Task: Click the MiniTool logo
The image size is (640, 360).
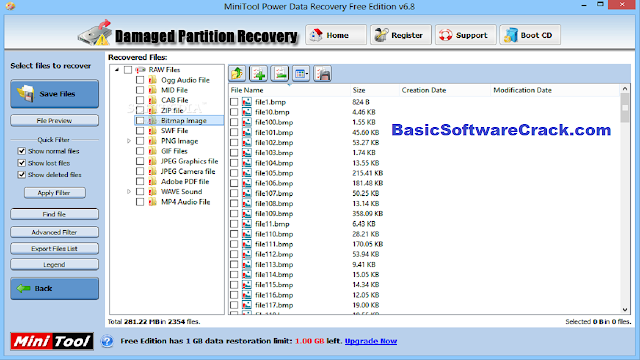Action: pos(52,341)
